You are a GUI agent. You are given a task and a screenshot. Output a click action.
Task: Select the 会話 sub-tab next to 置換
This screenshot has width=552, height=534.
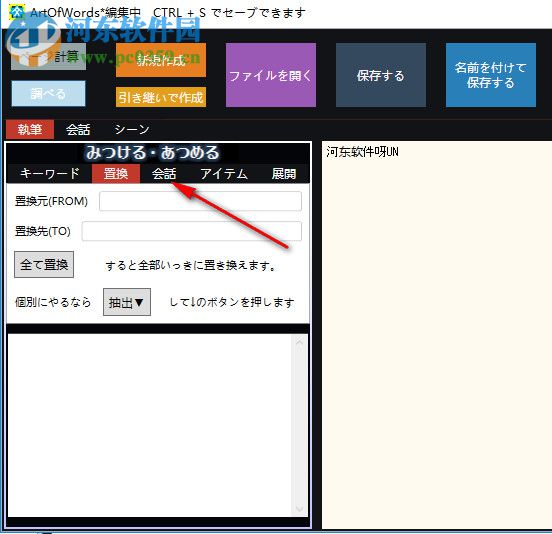coord(164,174)
